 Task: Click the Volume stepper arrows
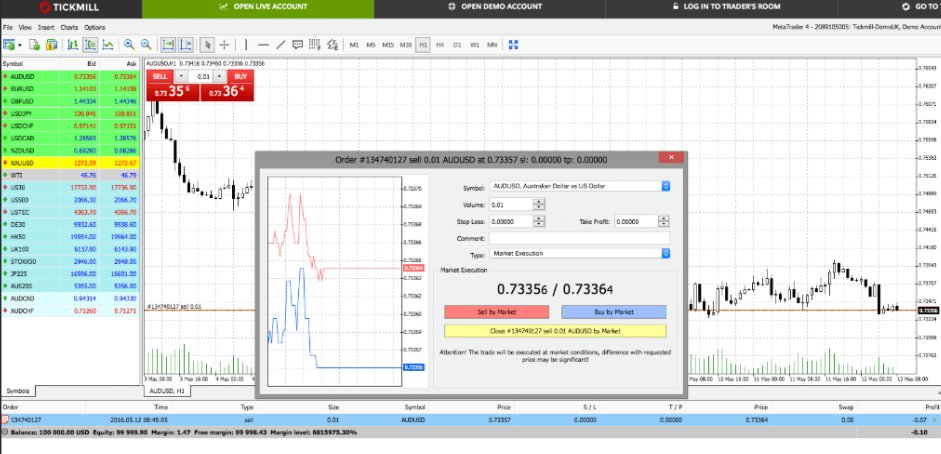pos(539,204)
